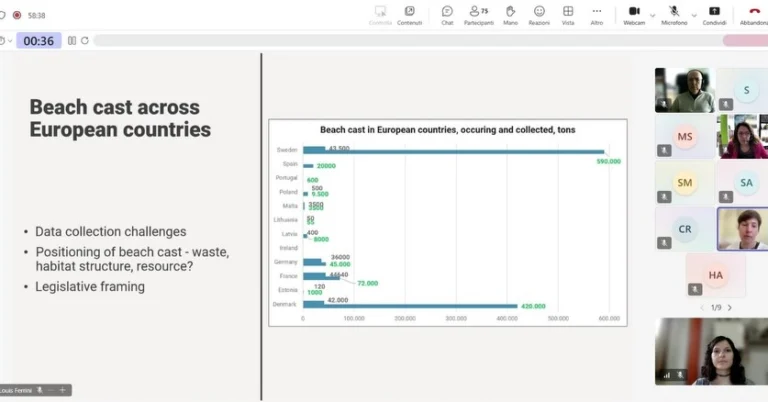Expand the Webcam options arrow
The image size is (768, 402).
[x=653, y=15]
